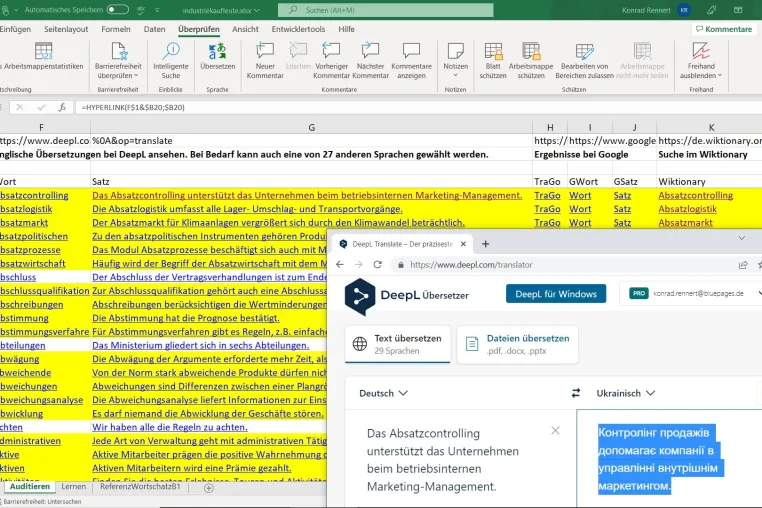Click the formula bar HYPERLINK text
The height and width of the screenshot is (508, 762).
pyautogui.click(x=133, y=107)
